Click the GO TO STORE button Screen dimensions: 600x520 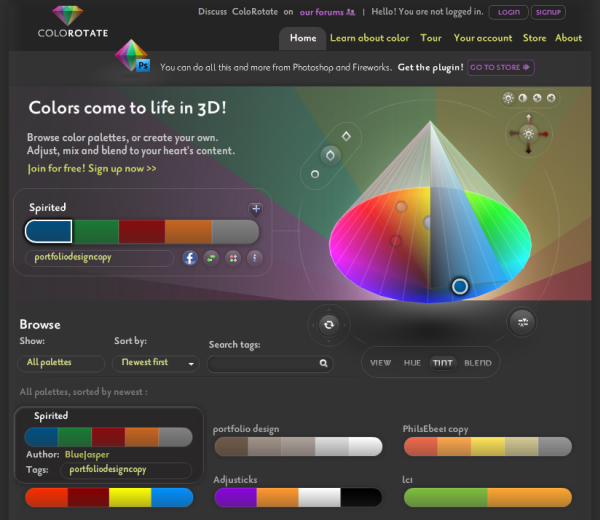point(501,68)
